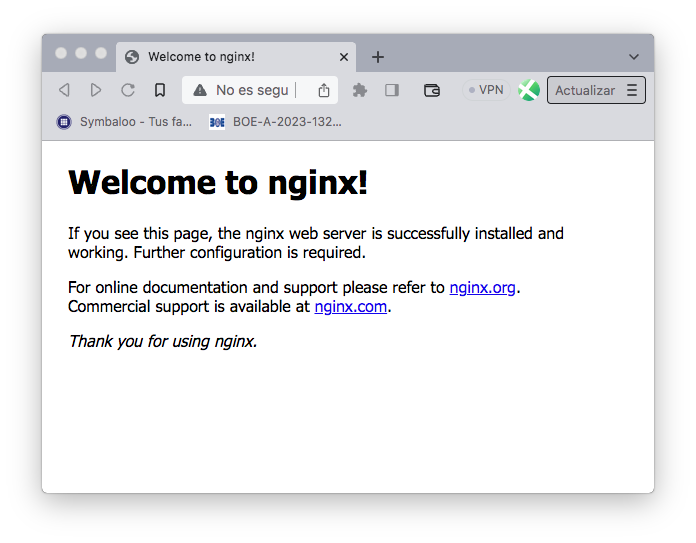This screenshot has width=696, height=543.
Task: Click the window zoom traffic light button
Action: click(101, 53)
